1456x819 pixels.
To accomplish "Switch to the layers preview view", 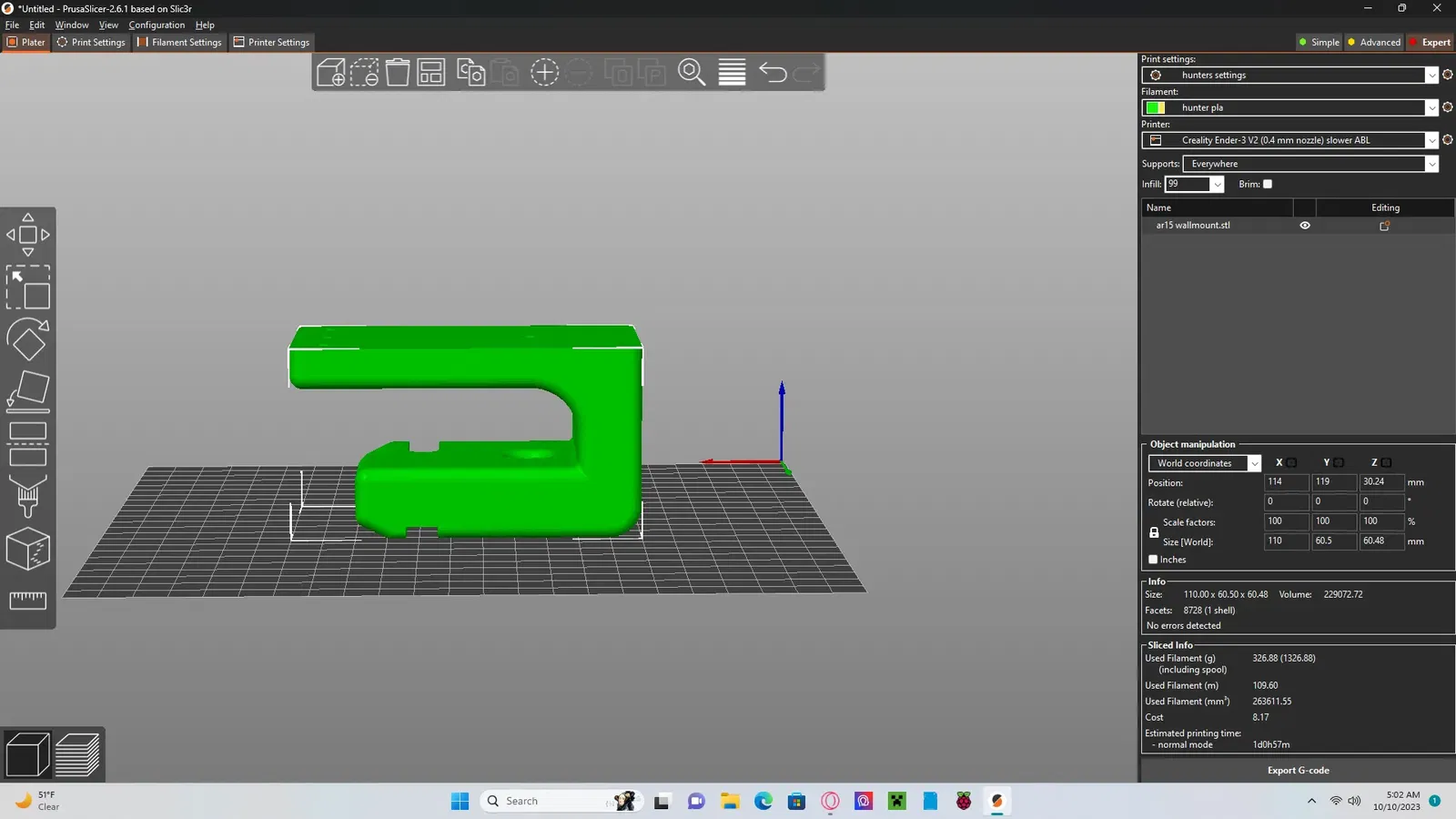I will click(77, 754).
